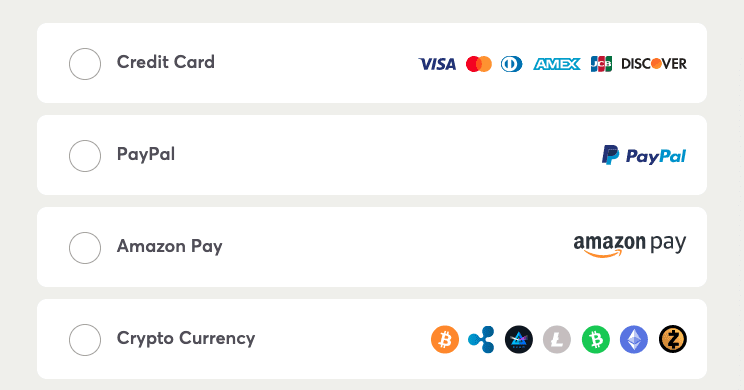Click the green Bitcoin Cash icon
Image resolution: width=744 pixels, height=390 pixels.
(x=596, y=340)
